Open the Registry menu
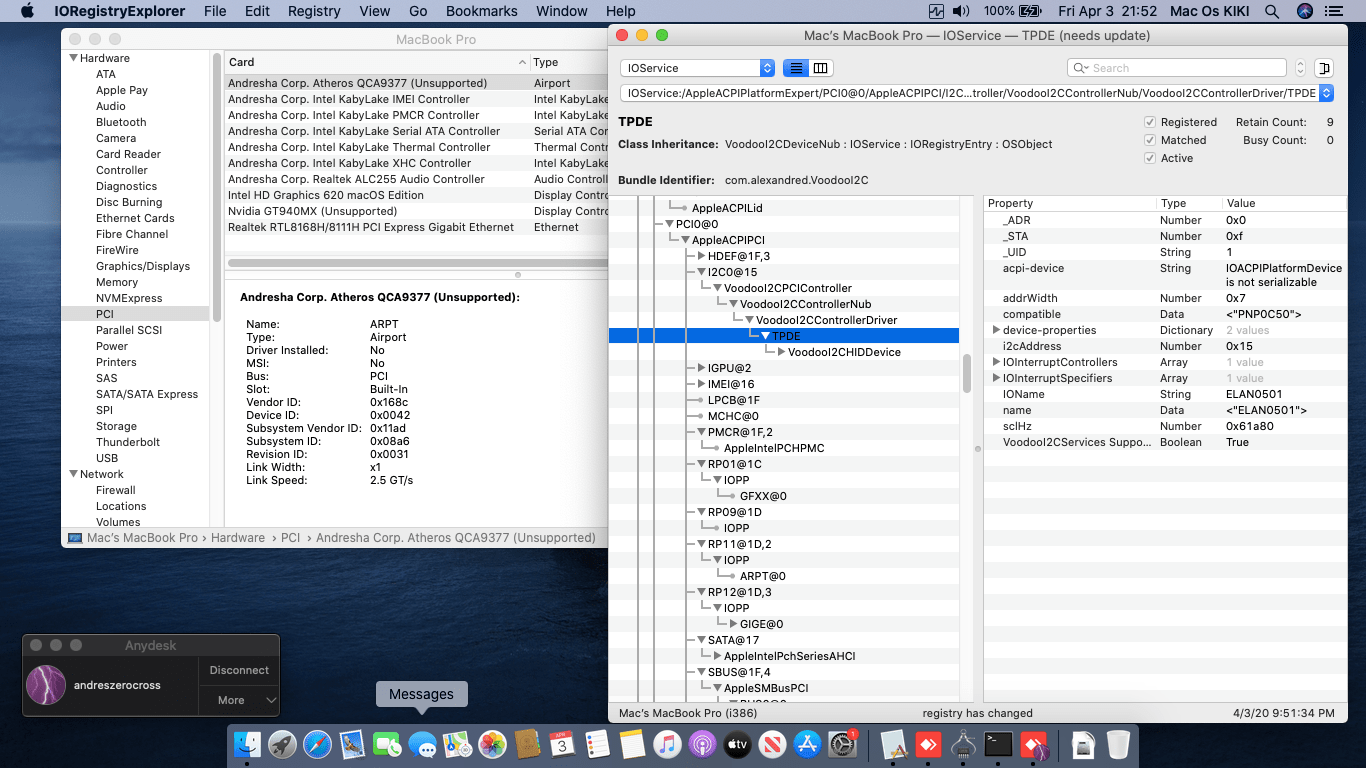The height and width of the screenshot is (768, 1366). [314, 11]
